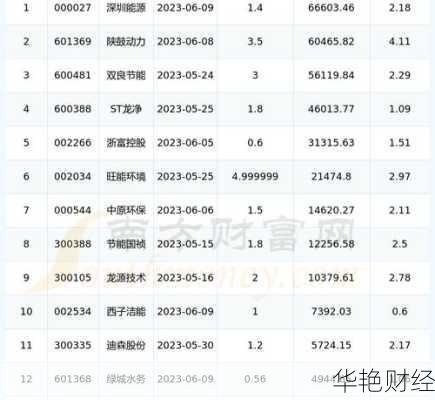Click the stock name 西子洁能
The image size is (435, 400).
point(126,312)
